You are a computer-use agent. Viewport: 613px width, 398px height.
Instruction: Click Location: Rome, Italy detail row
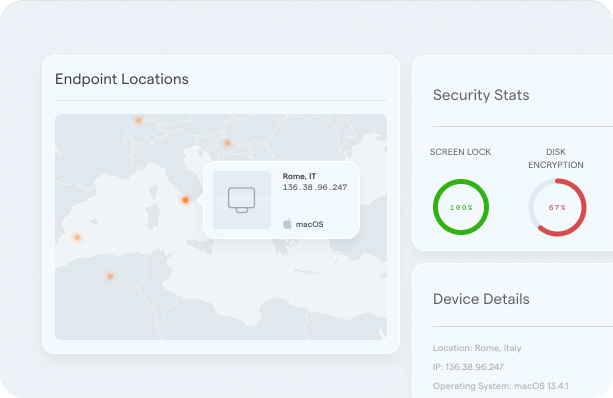tap(477, 348)
